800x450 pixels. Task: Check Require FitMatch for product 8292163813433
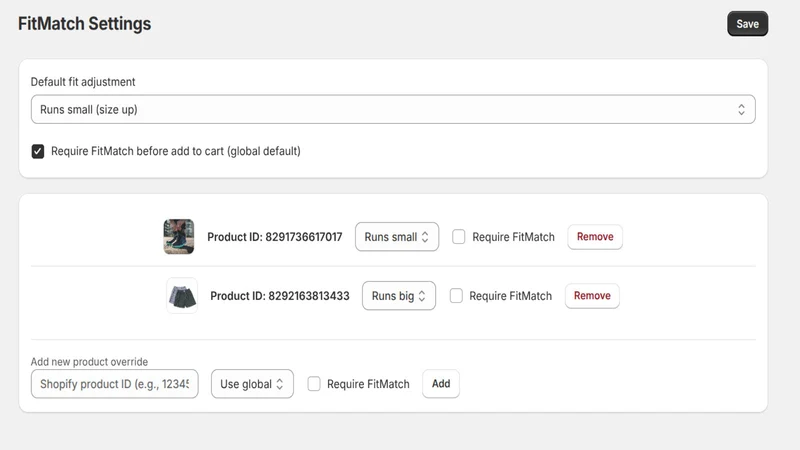click(456, 296)
